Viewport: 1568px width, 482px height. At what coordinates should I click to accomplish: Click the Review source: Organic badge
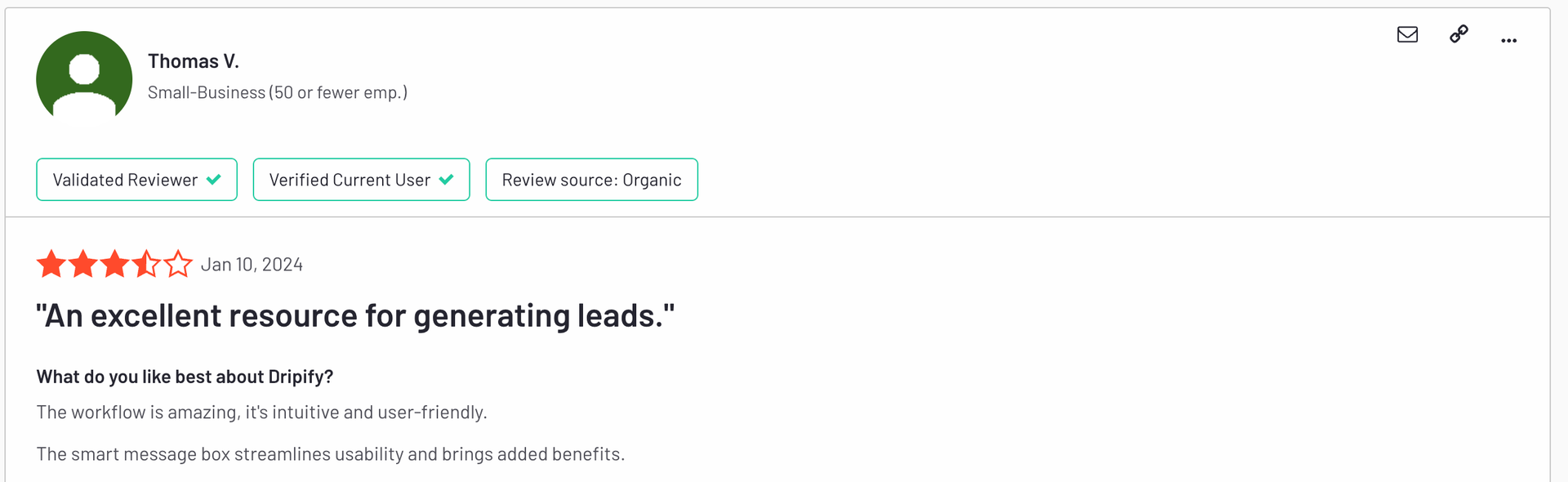[591, 180]
